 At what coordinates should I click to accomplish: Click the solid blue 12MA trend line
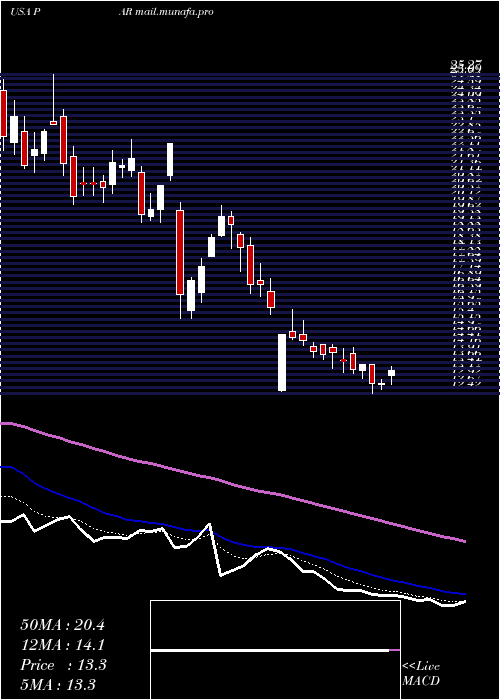[232, 543]
